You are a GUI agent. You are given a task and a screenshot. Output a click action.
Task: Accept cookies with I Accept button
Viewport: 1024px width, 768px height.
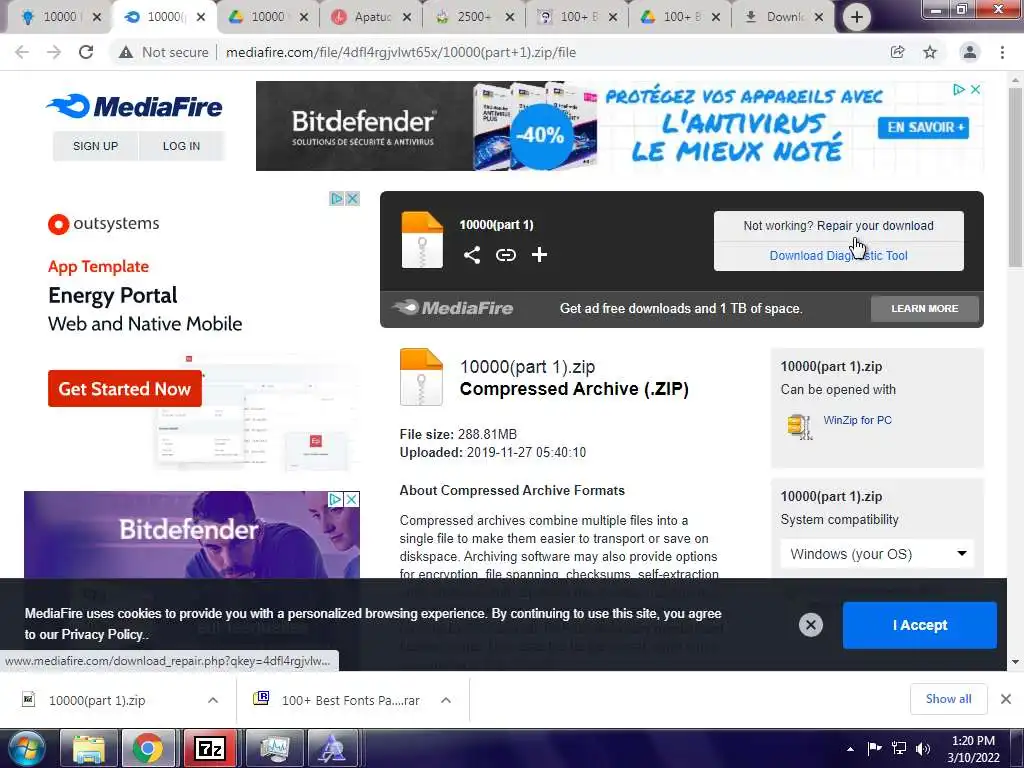[920, 625]
